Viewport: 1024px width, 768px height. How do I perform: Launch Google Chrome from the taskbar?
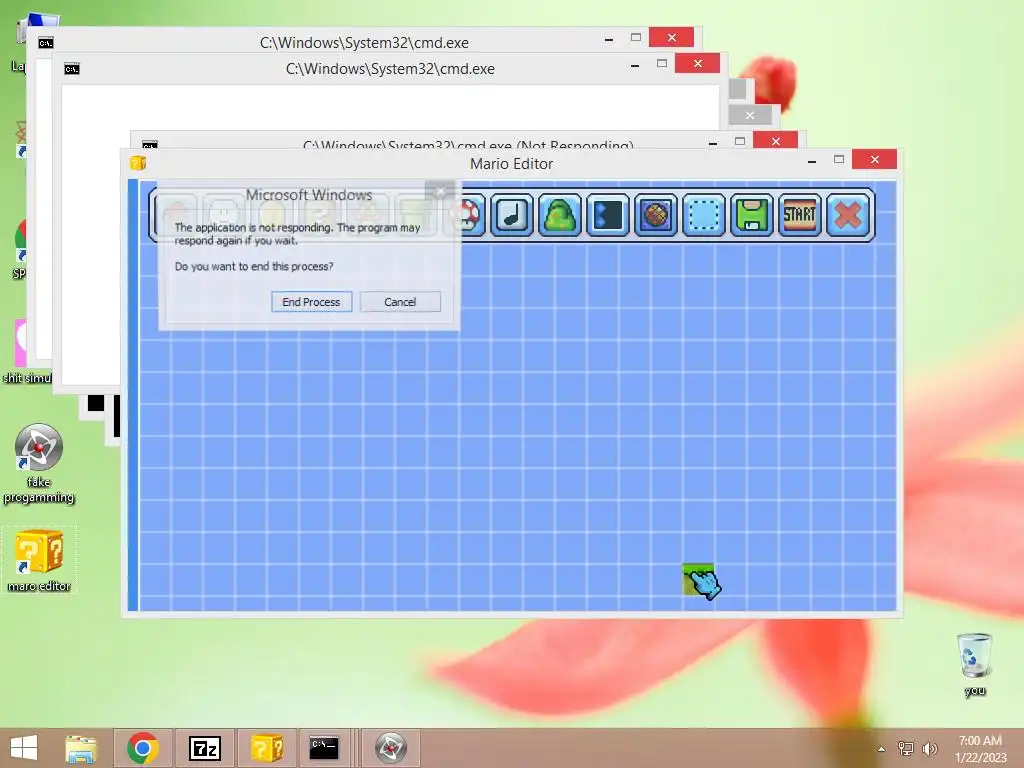tap(142, 748)
